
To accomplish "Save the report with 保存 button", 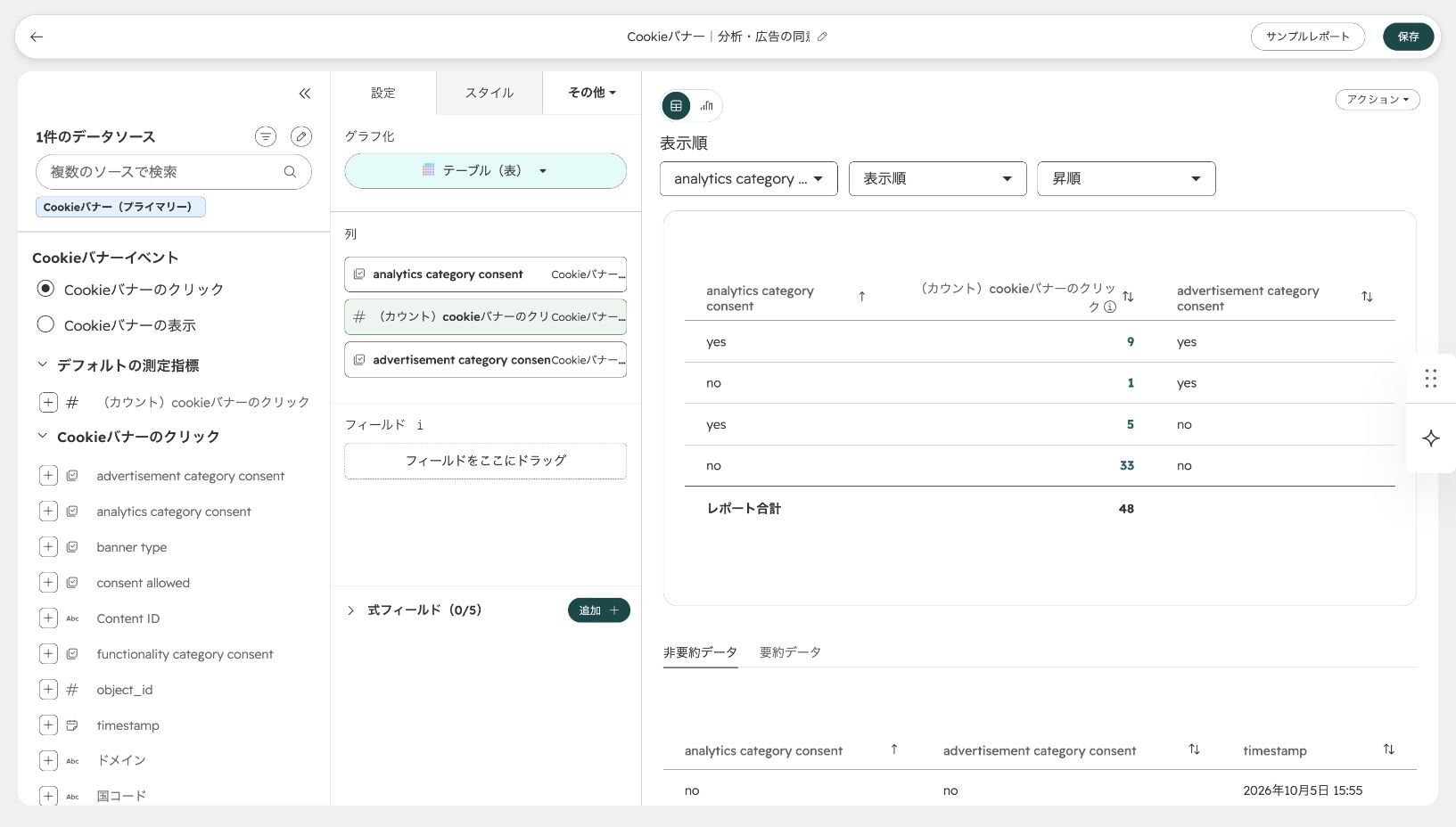I will pyautogui.click(x=1409, y=37).
